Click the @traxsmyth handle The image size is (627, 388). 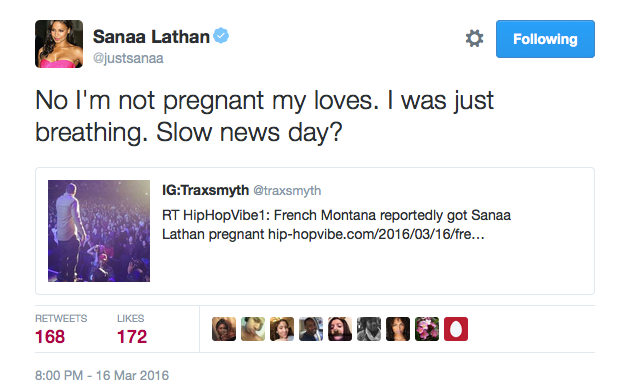pyautogui.click(x=287, y=191)
